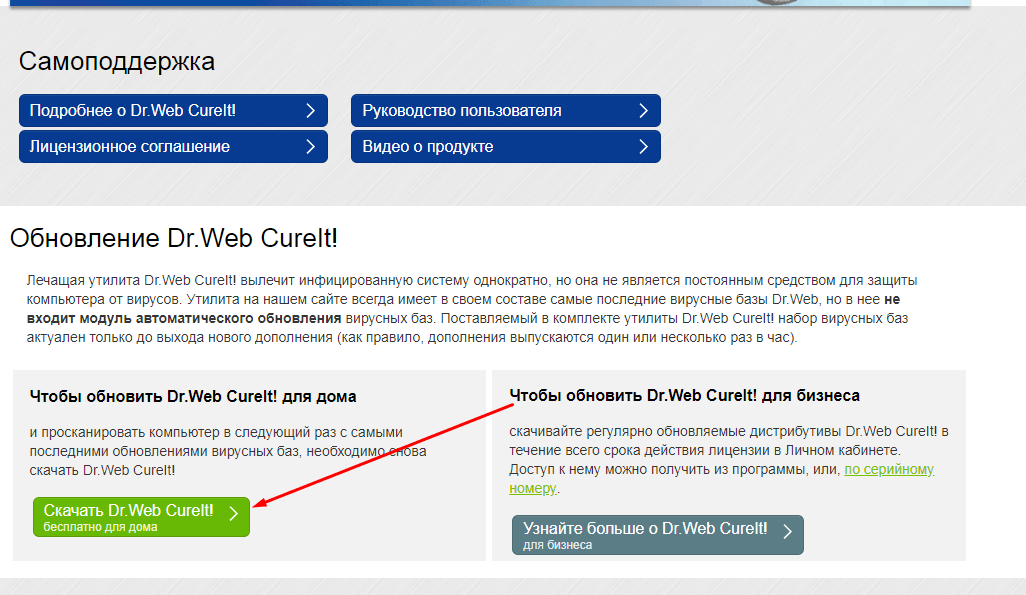Screen dimensions: 1026x595
Task: Open "Руководство пользователя" button
Action: 506,111
